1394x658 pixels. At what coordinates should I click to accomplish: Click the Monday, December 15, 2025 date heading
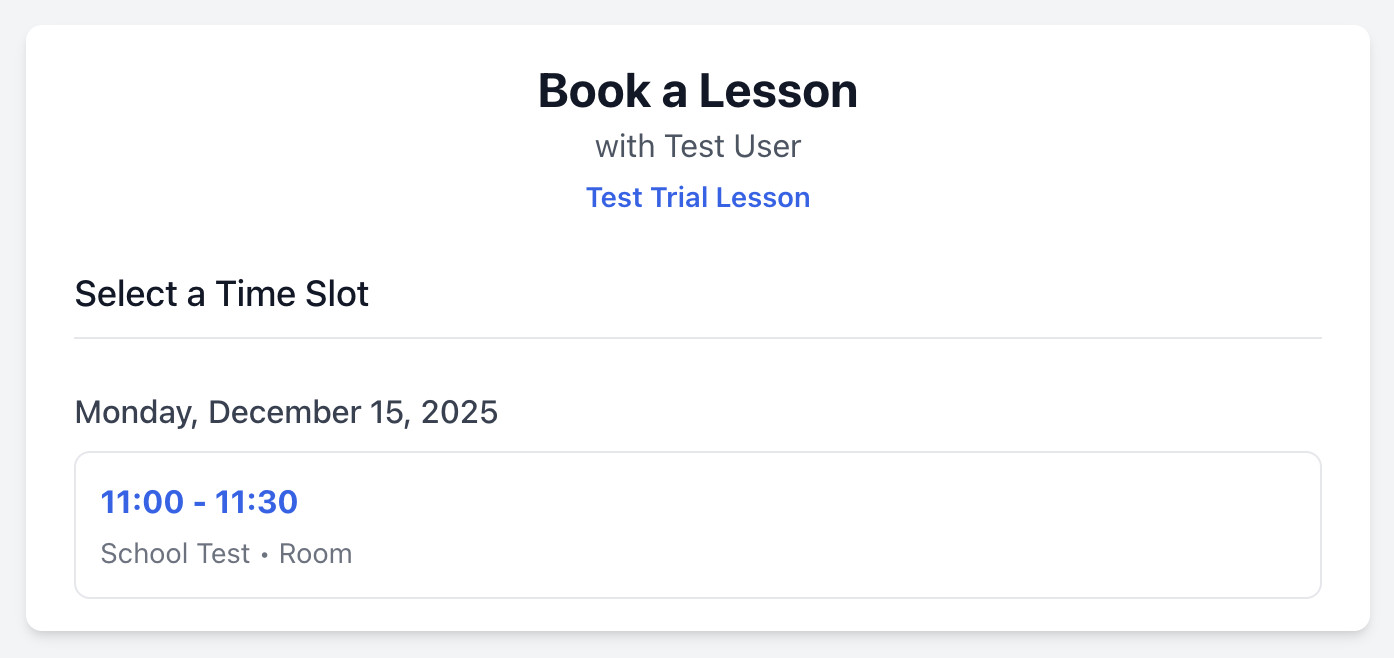click(x=286, y=411)
